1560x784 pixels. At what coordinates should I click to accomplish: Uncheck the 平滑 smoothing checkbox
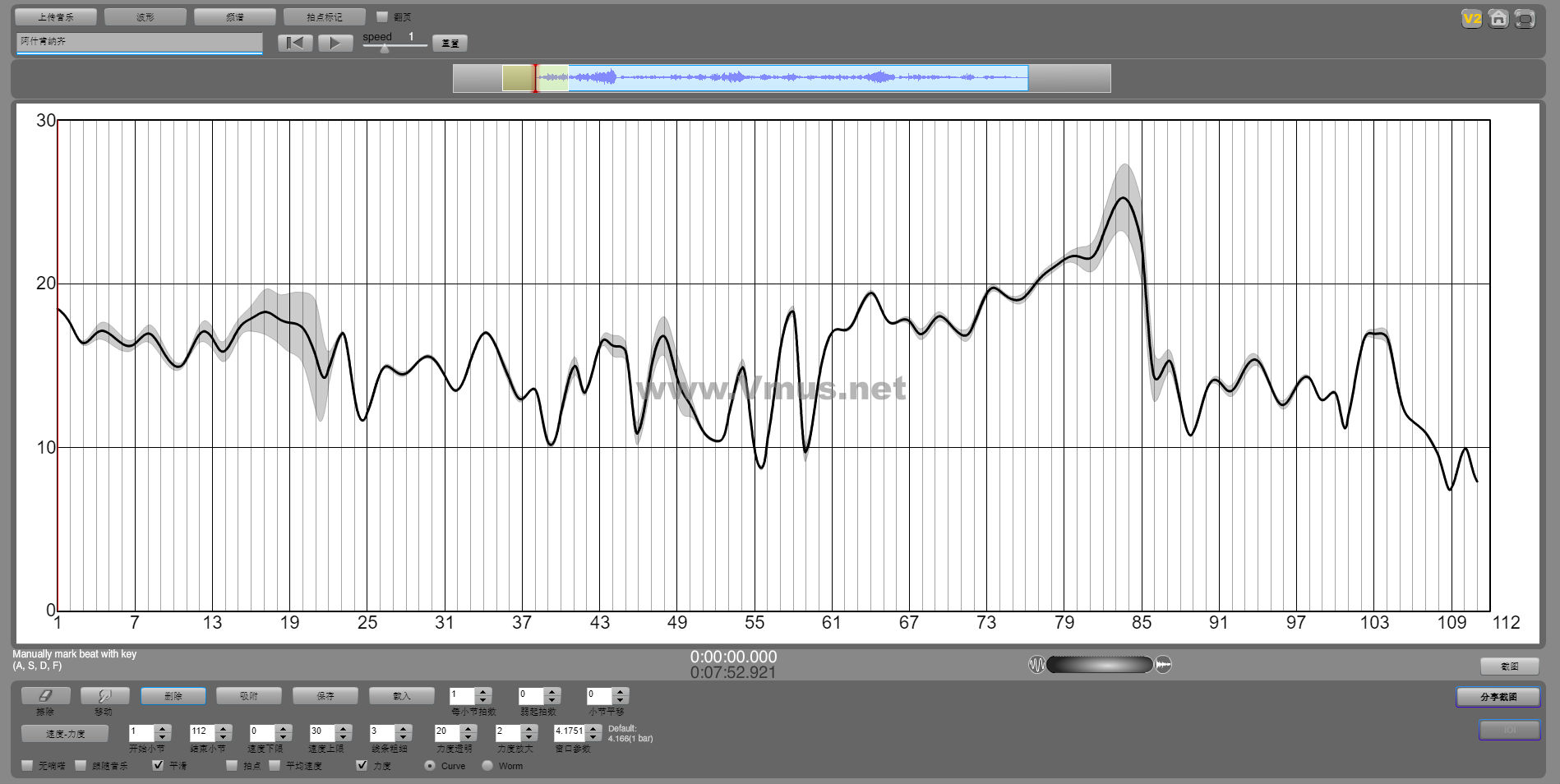158,765
